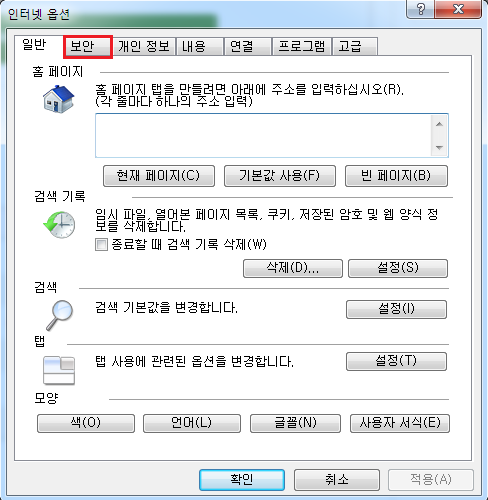Go to the 프로그램 tab

[x=301, y=46]
